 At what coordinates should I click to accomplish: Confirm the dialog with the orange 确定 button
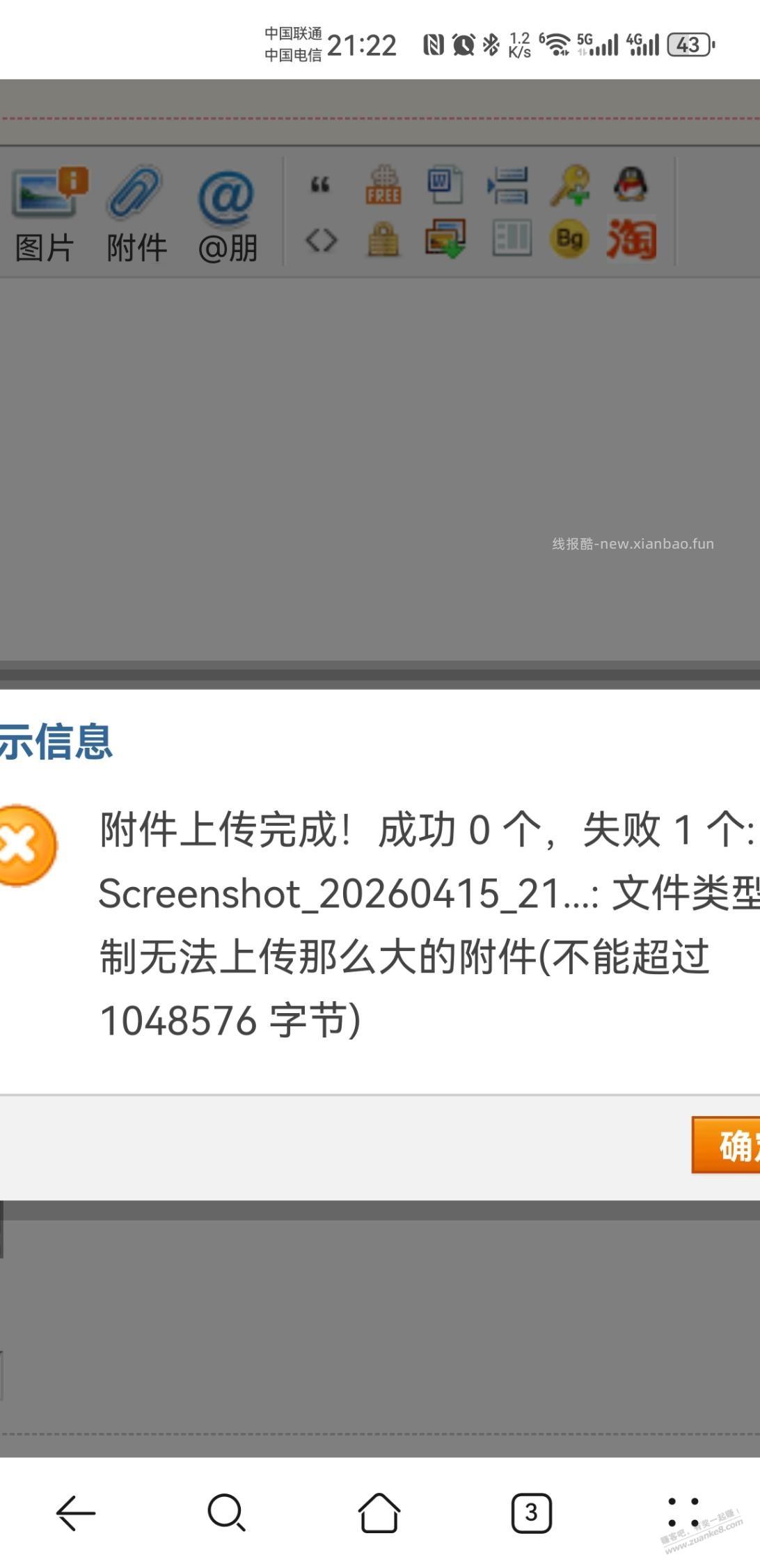(726, 1145)
